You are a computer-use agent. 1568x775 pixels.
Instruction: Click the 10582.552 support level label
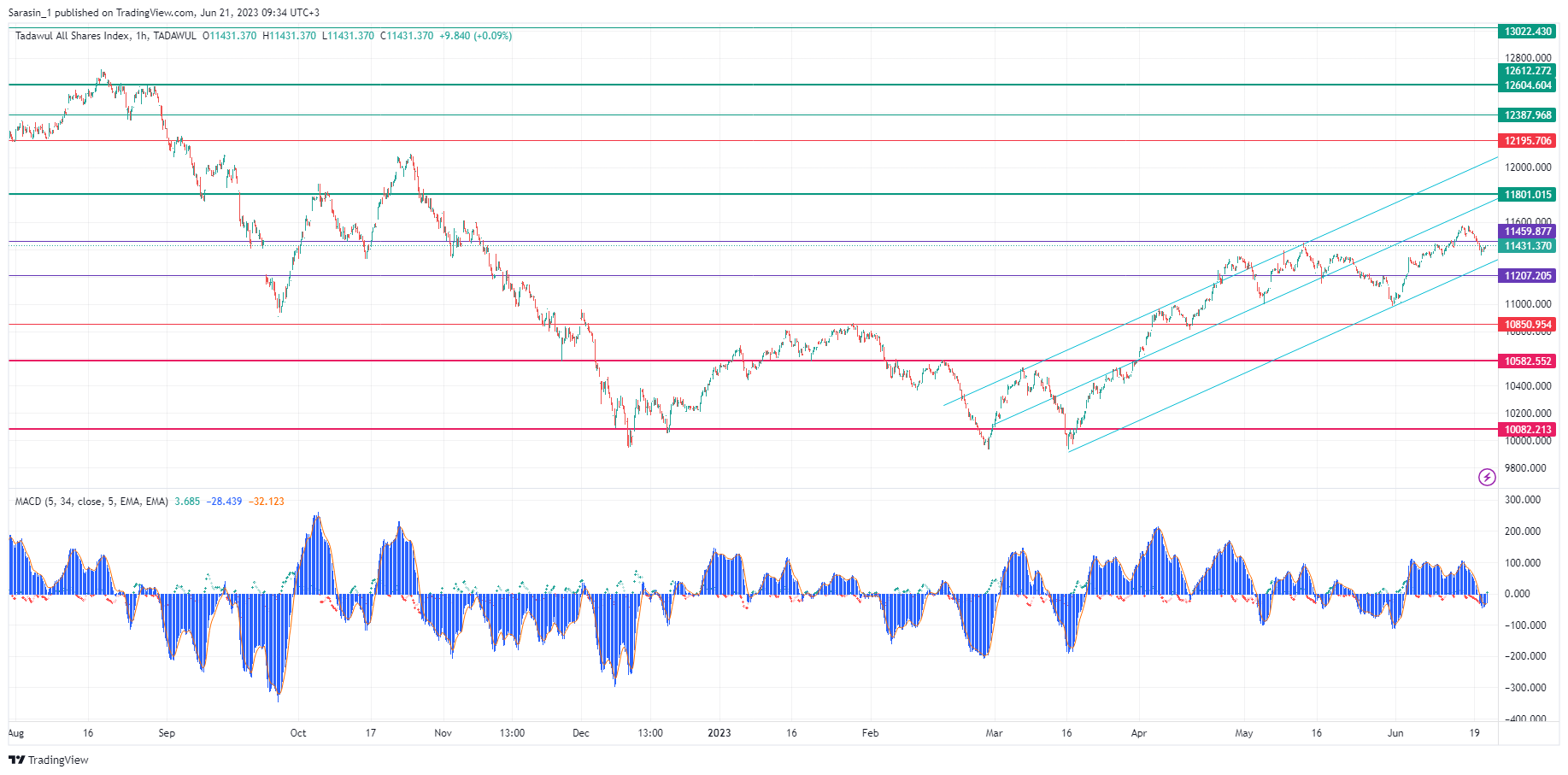(1528, 361)
